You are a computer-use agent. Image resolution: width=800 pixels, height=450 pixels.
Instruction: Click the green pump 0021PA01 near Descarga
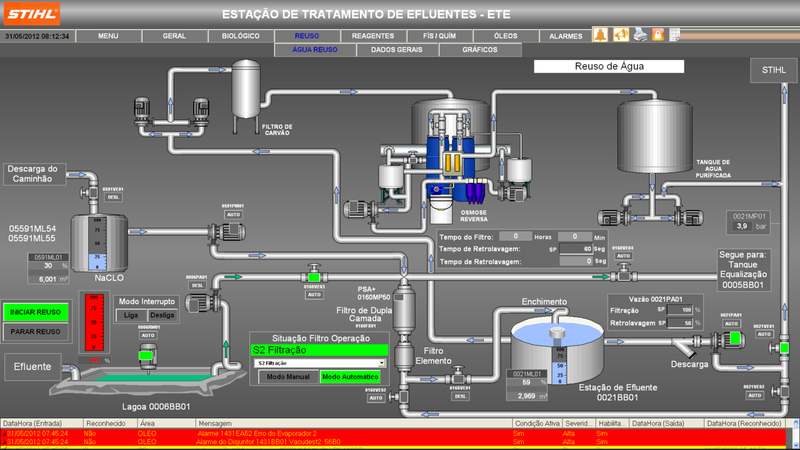coord(729,340)
